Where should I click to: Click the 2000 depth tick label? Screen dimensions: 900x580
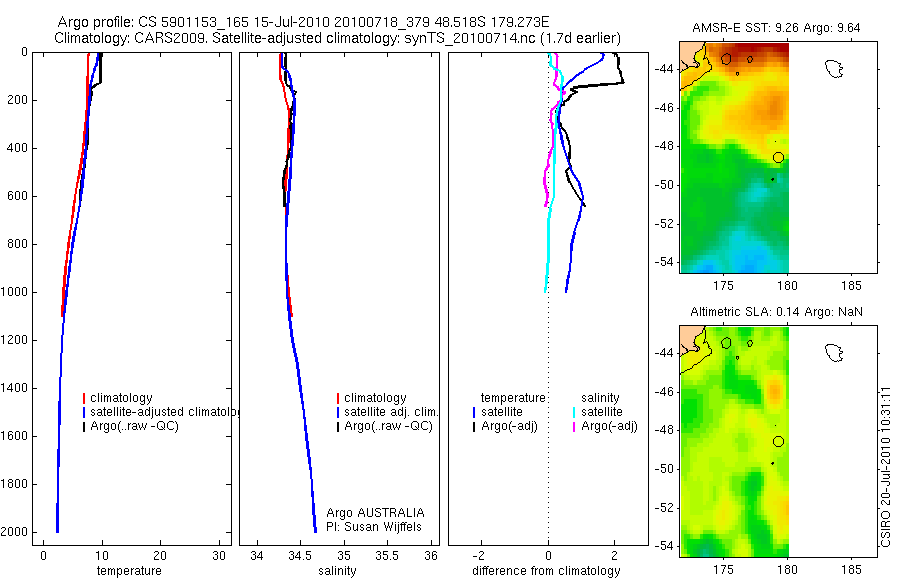pyautogui.click(x=15, y=532)
